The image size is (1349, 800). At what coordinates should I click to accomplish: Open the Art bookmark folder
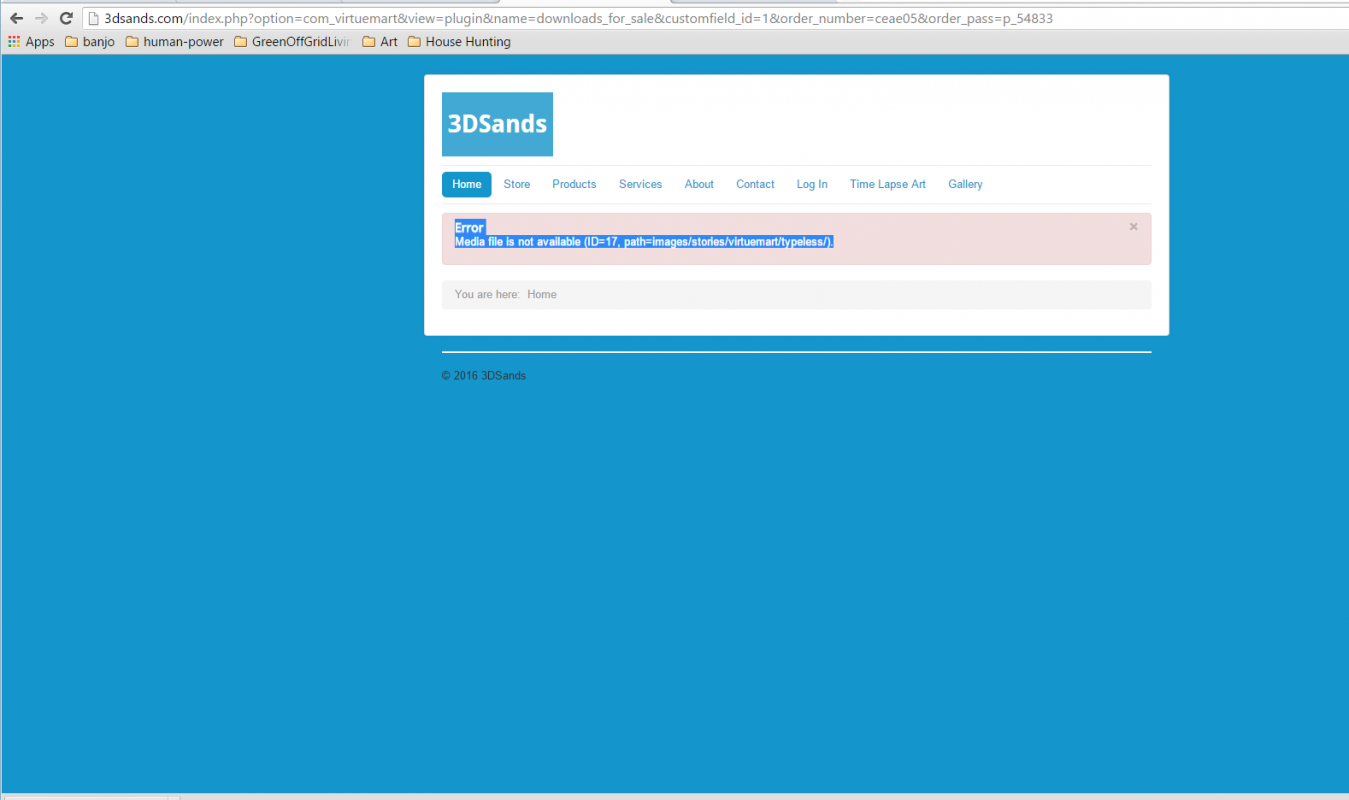380,42
